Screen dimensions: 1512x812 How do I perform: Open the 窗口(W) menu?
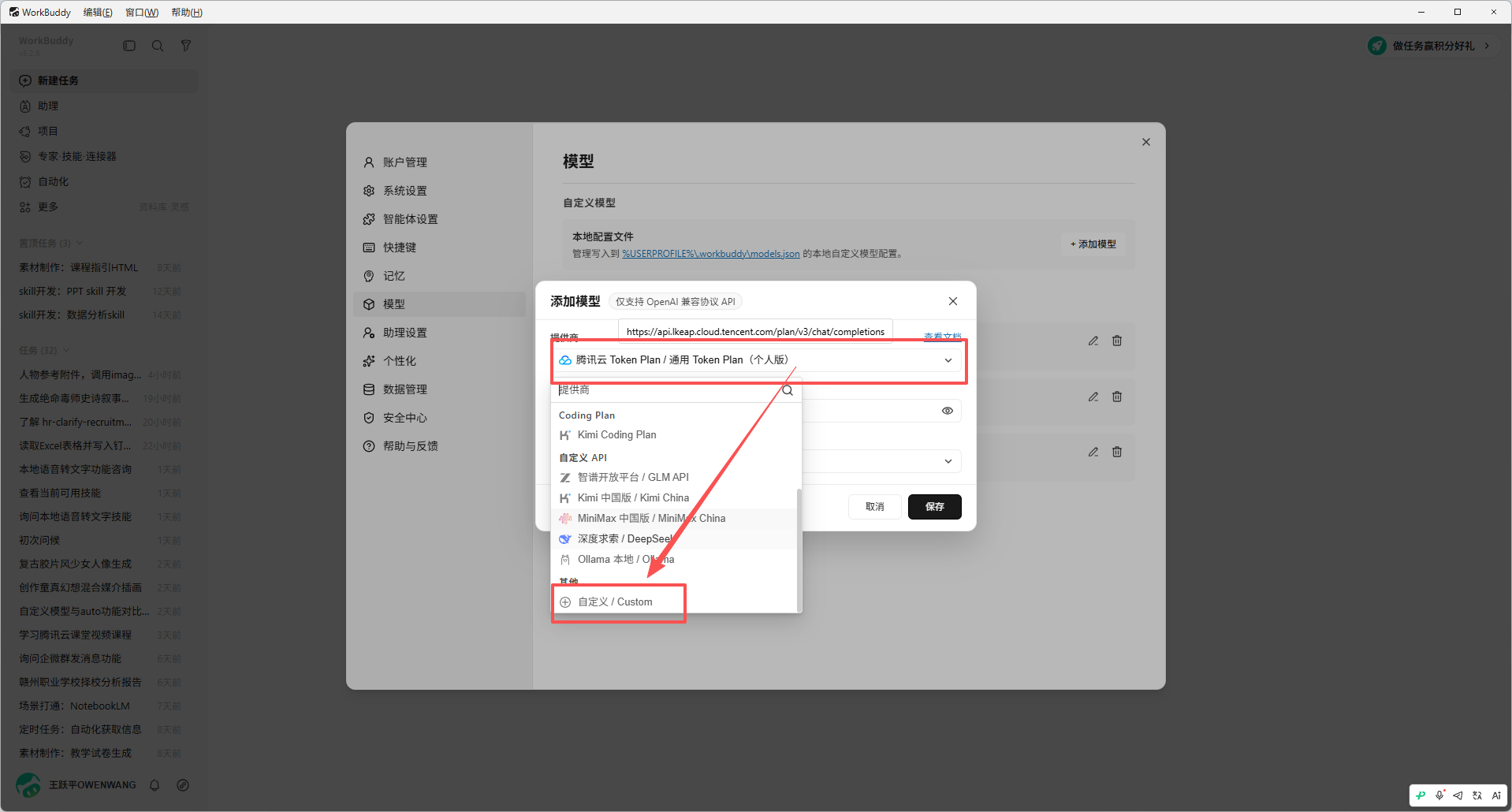point(142,12)
